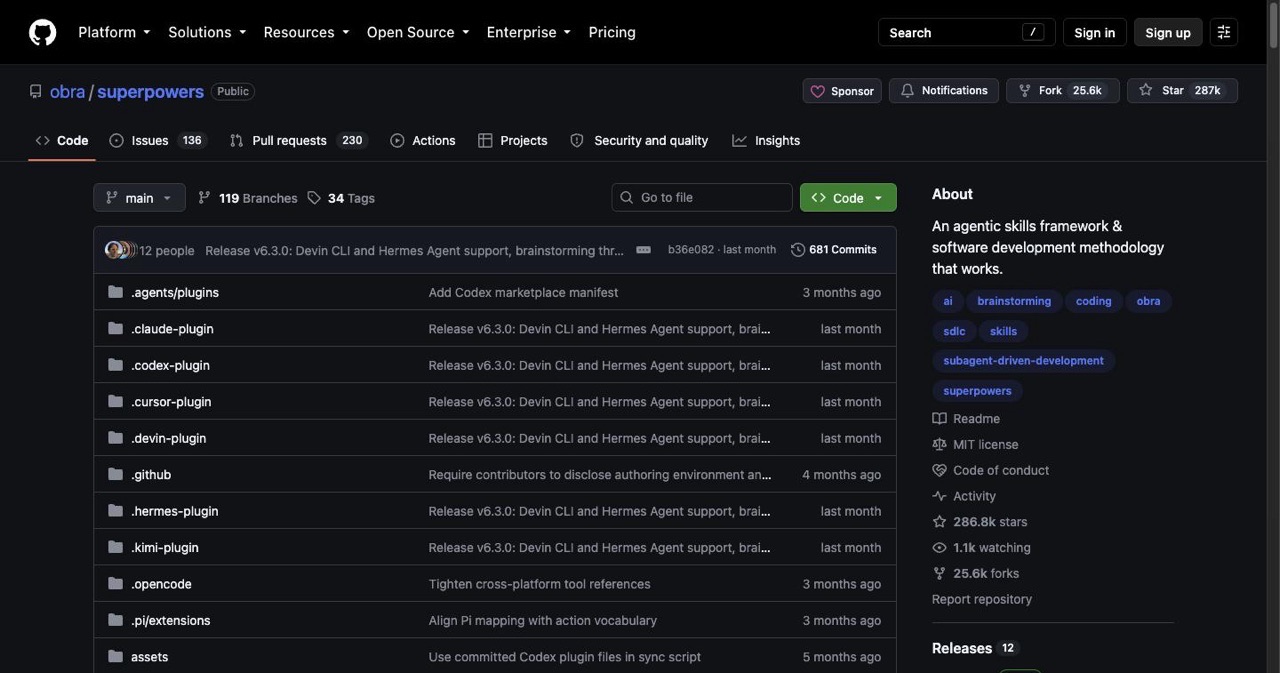The height and width of the screenshot is (673, 1280).
Task: Click Report repository link
Action: pyautogui.click(x=982, y=599)
